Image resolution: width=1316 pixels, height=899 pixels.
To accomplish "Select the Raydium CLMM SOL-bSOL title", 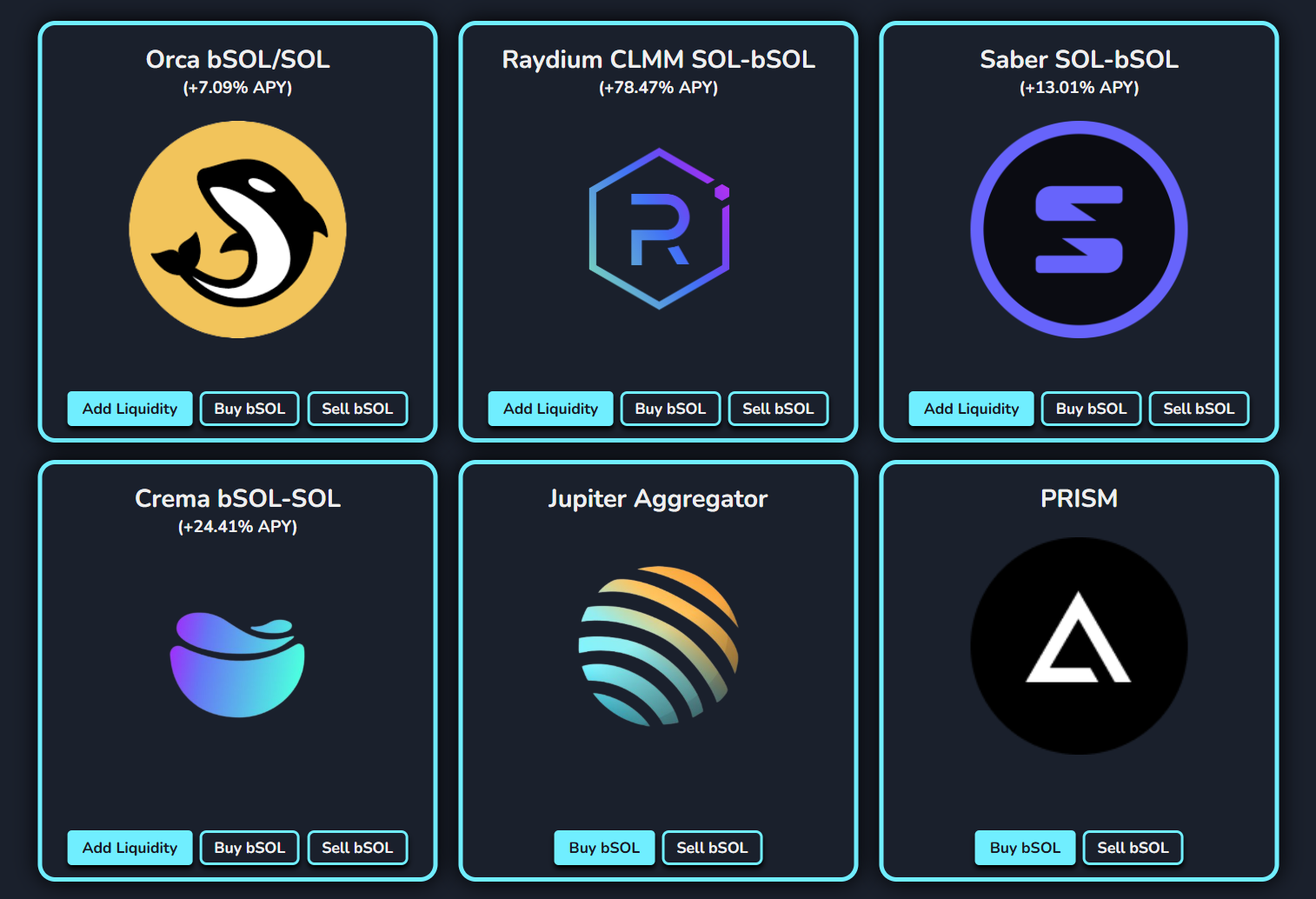I will pyautogui.click(x=658, y=59).
